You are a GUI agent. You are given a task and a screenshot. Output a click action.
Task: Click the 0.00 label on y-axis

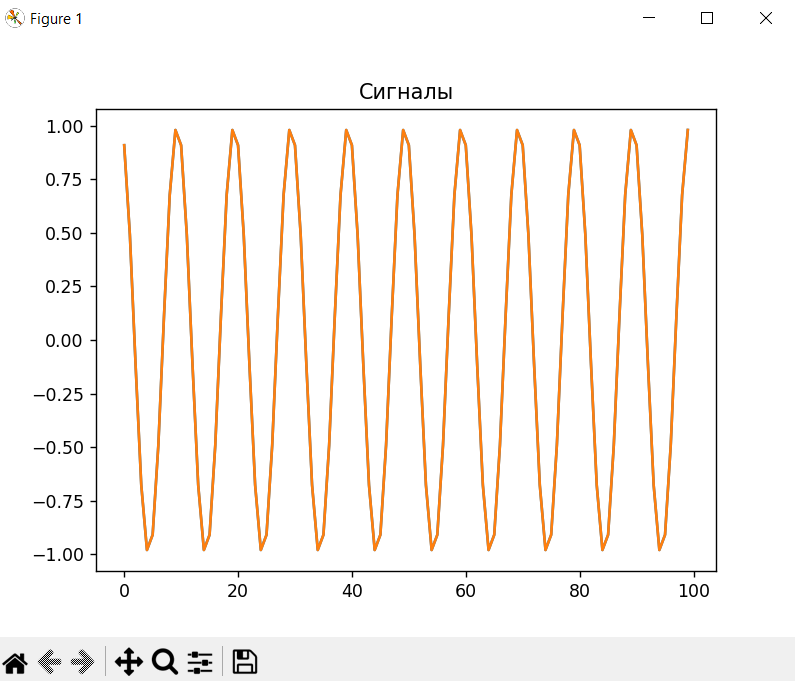click(64, 341)
